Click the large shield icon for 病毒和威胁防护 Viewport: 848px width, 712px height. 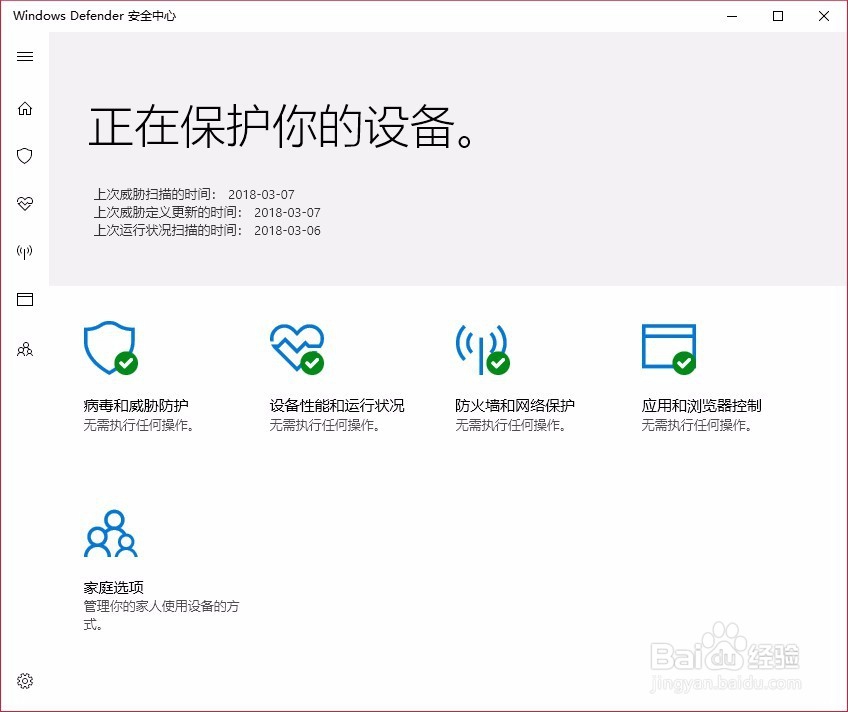(x=111, y=348)
